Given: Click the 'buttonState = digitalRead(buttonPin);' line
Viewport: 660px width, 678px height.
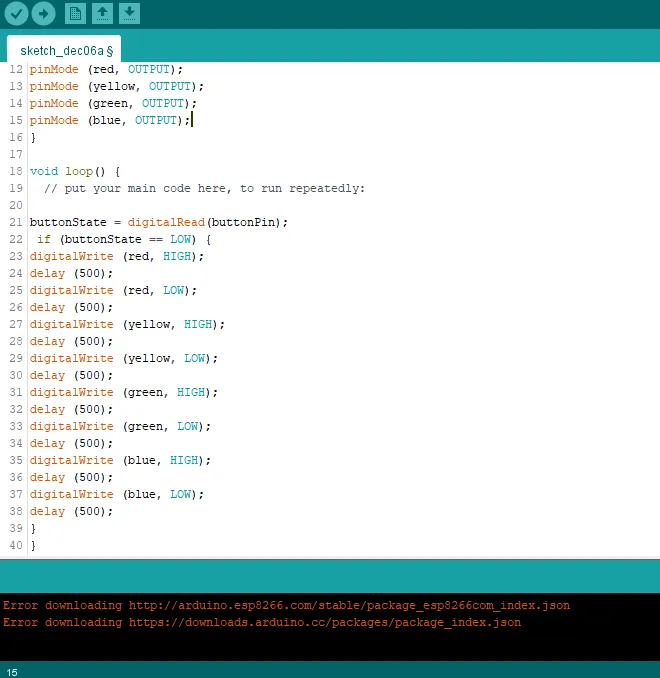Looking at the screenshot, I should click(x=159, y=223).
